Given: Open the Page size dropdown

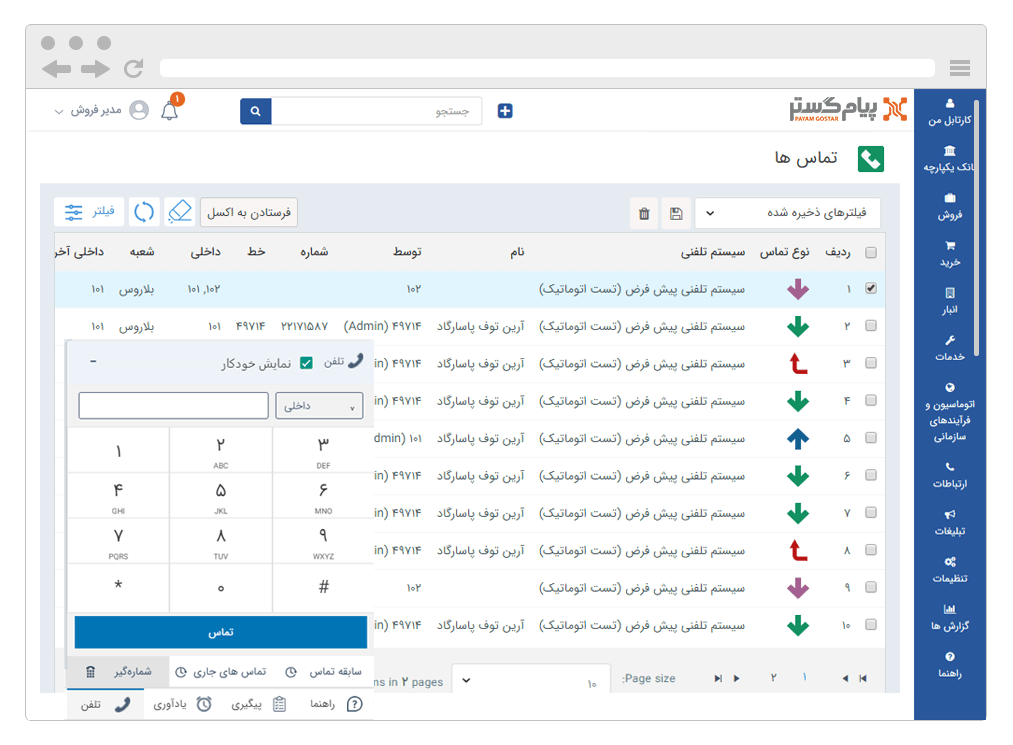Looking at the screenshot, I should [x=531, y=678].
